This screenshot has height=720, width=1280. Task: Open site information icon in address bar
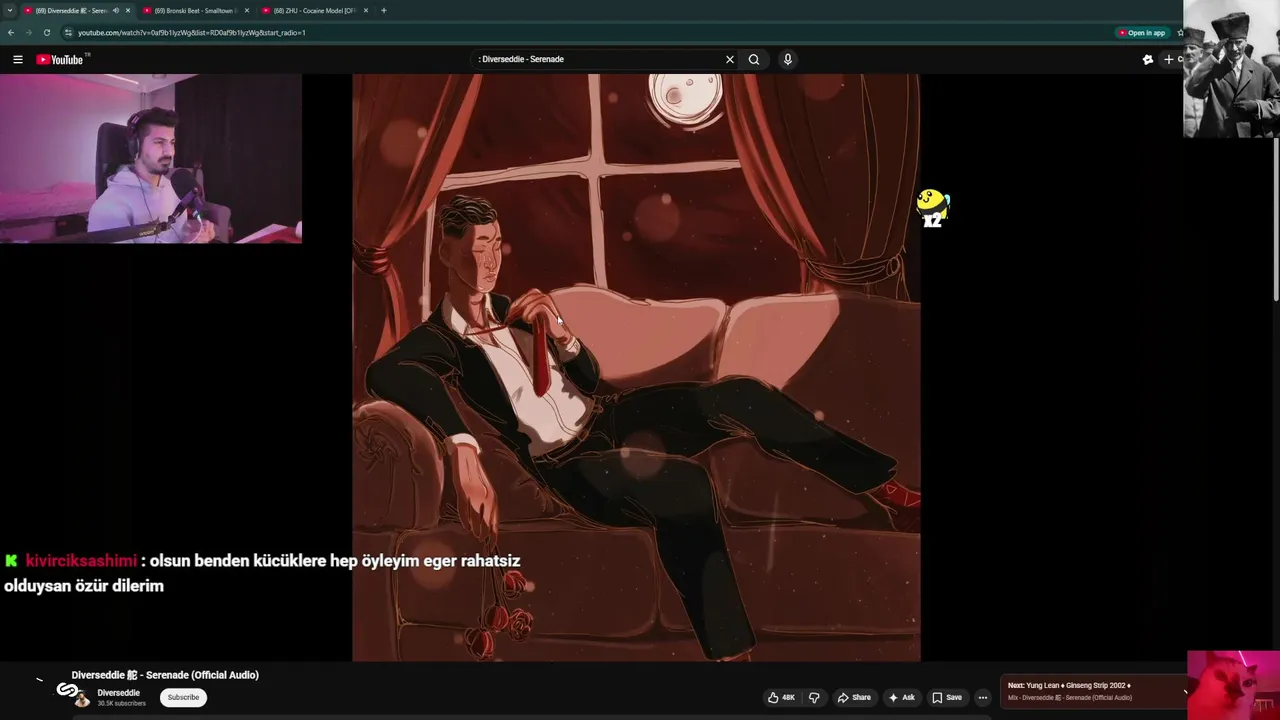[68, 32]
